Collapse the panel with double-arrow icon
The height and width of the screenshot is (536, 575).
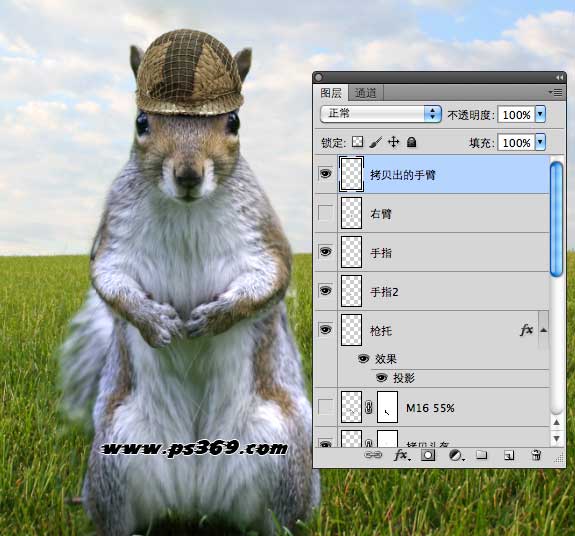pyautogui.click(x=559, y=77)
